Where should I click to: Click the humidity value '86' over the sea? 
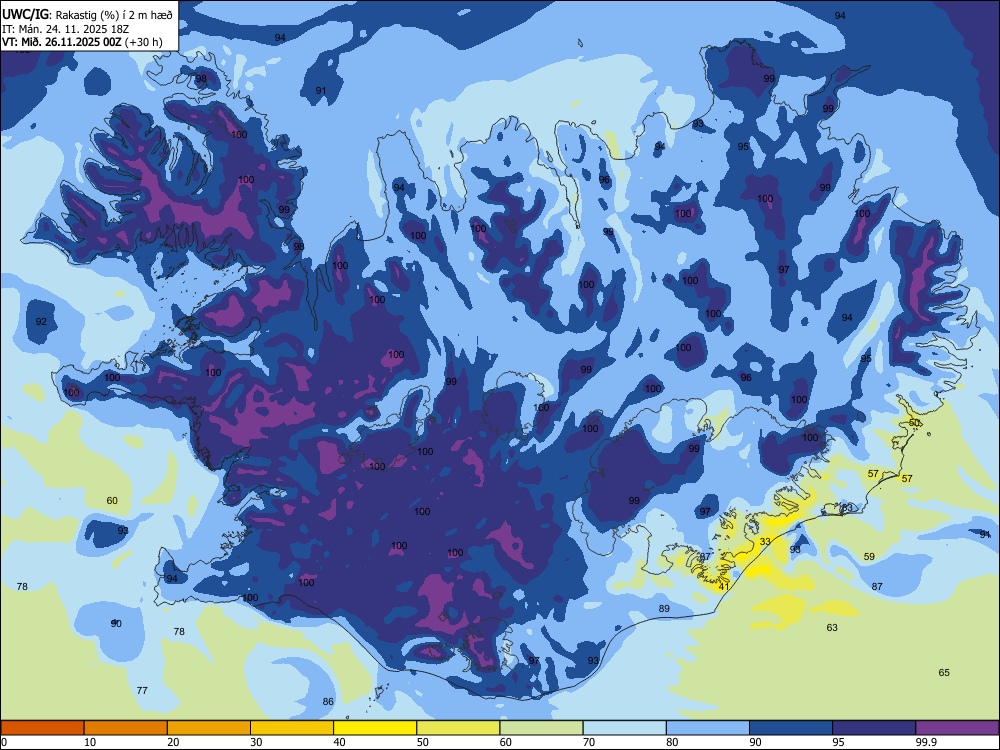pos(328,702)
